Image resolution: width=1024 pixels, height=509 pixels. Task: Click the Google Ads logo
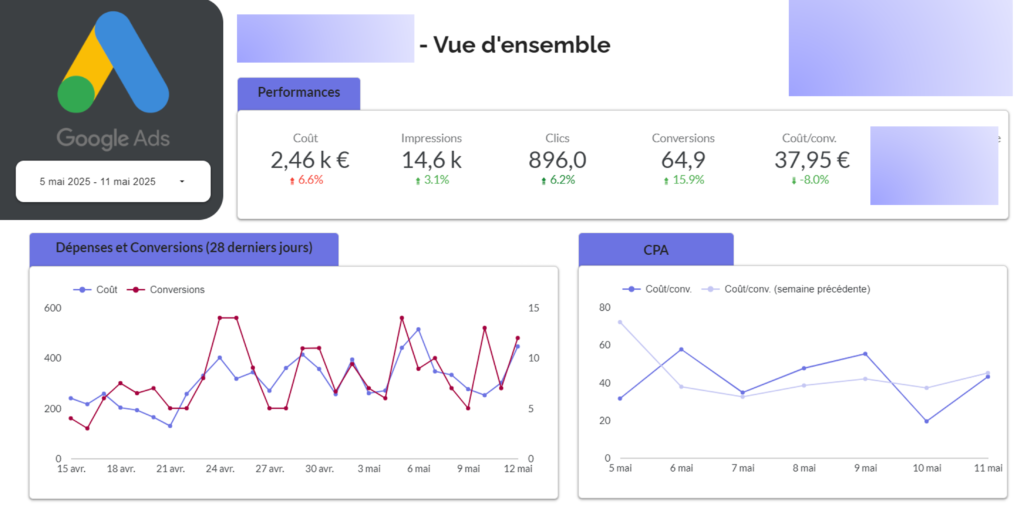(x=112, y=80)
